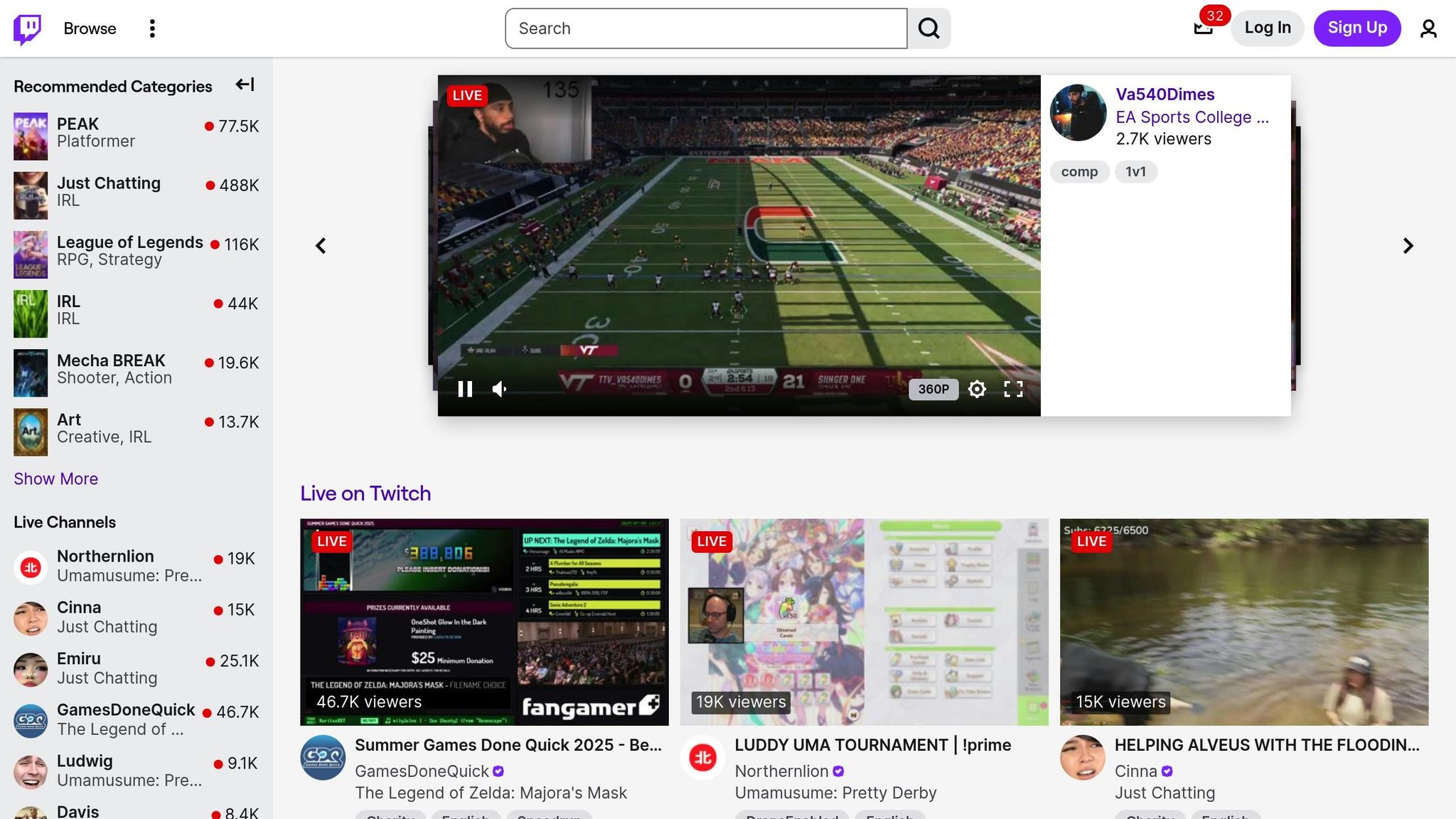Image resolution: width=1456 pixels, height=819 pixels.
Task: Mute the featured stream audio
Action: [500, 389]
